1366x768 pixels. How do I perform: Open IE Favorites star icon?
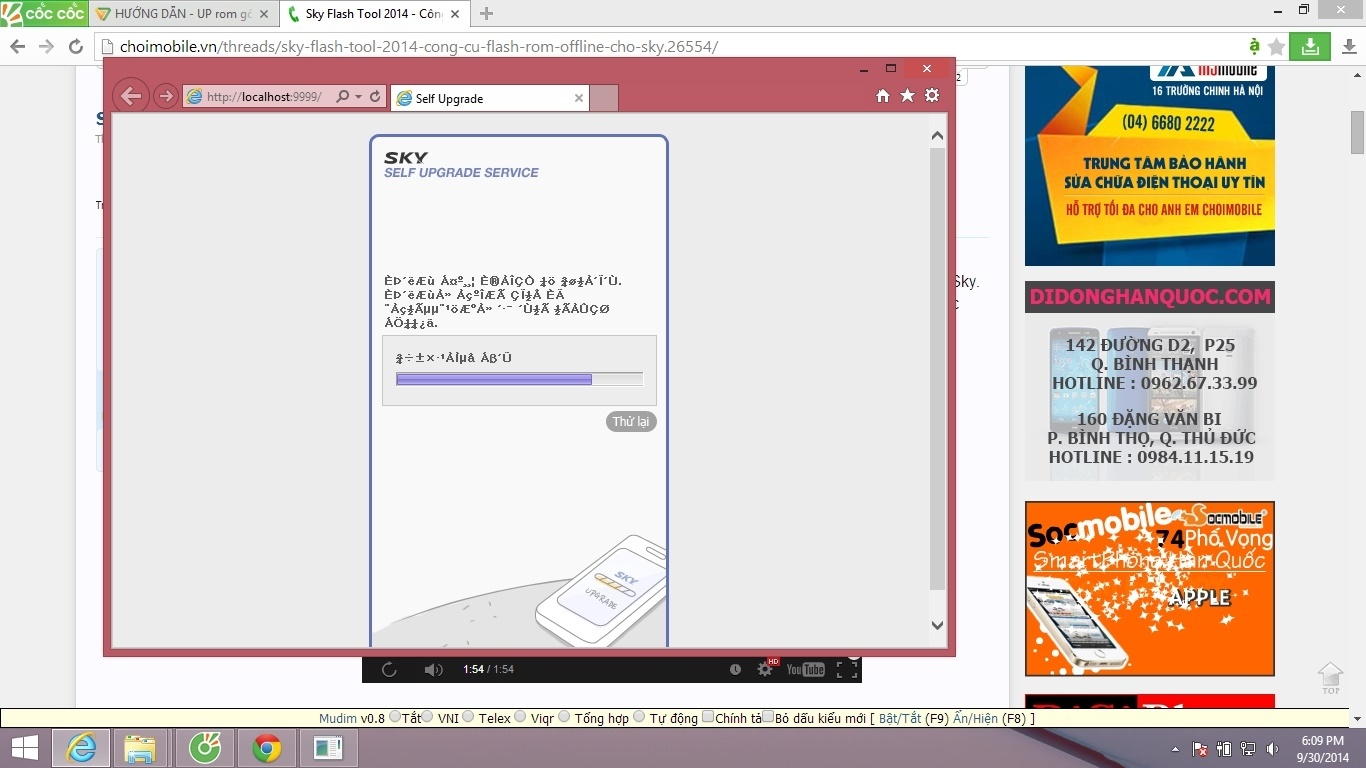click(907, 96)
